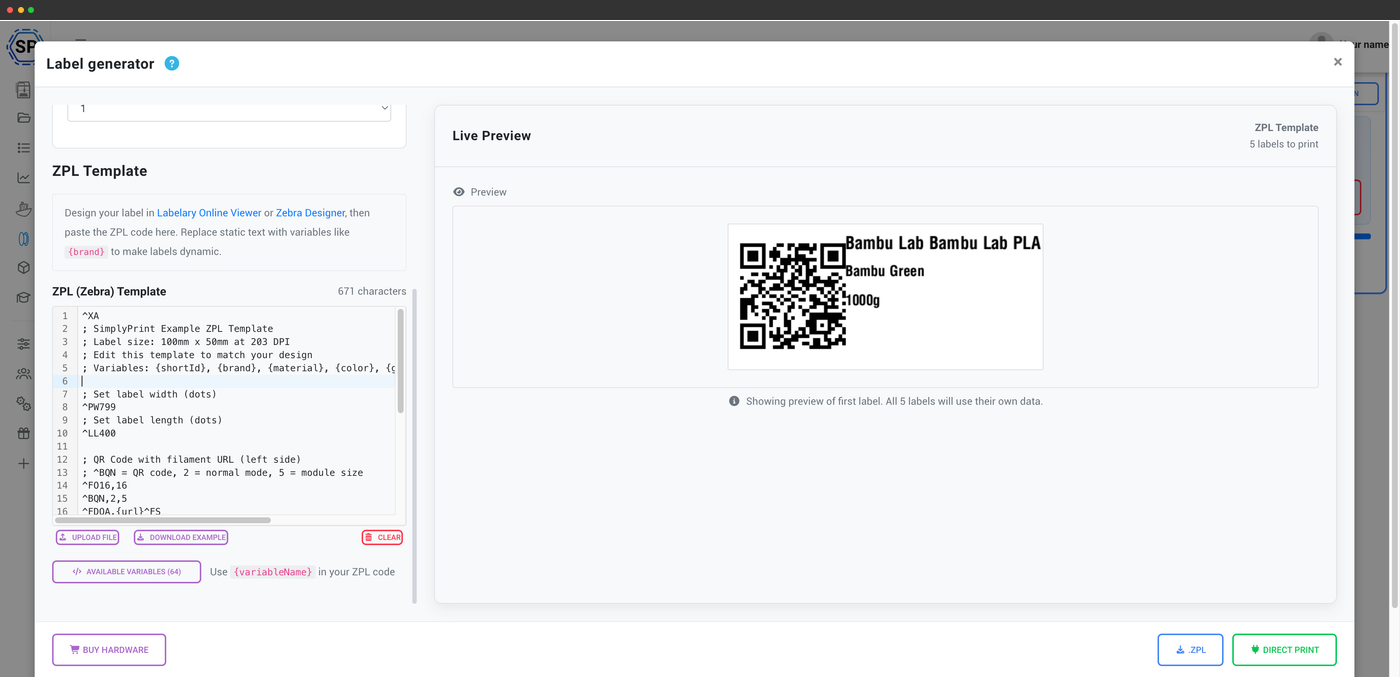Open the files folder icon in sidebar
Image resolution: width=1400 pixels, height=677 pixels.
click(23, 118)
